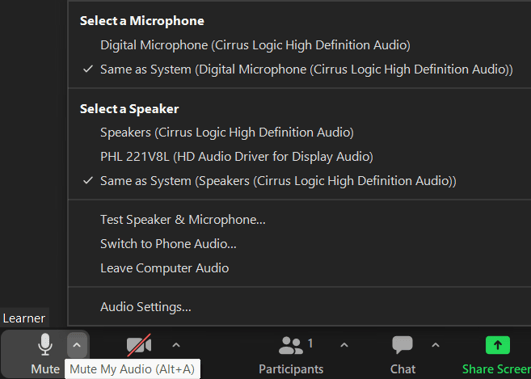Screen dimensions: 531x379
Task: Click the Participants count number
Action: pyautogui.click(x=310, y=343)
